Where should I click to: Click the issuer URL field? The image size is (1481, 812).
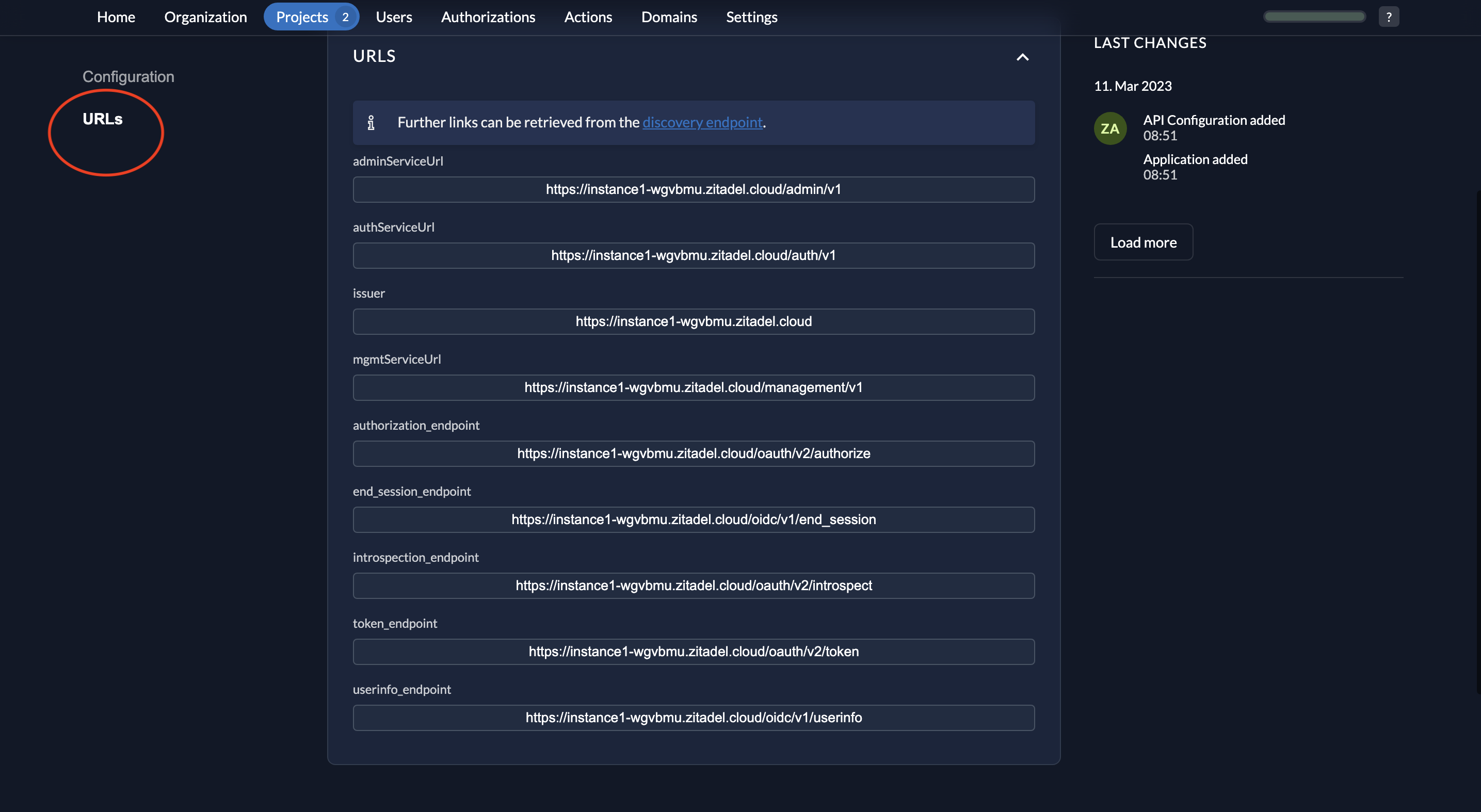694,321
